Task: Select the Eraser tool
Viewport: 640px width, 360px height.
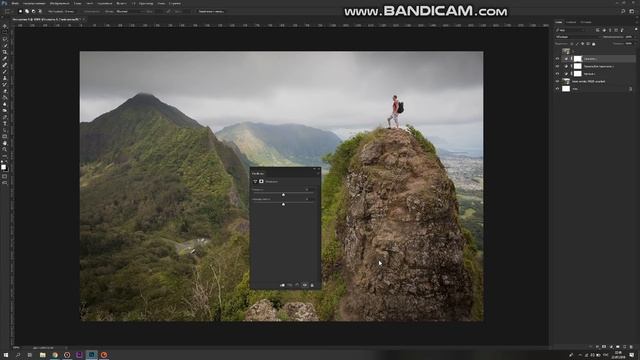Action: [4, 91]
